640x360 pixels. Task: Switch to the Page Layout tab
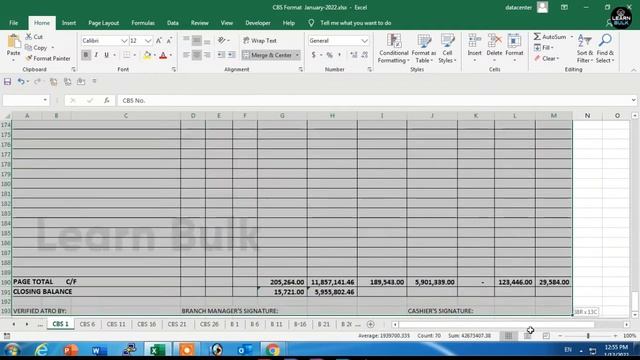point(103,23)
